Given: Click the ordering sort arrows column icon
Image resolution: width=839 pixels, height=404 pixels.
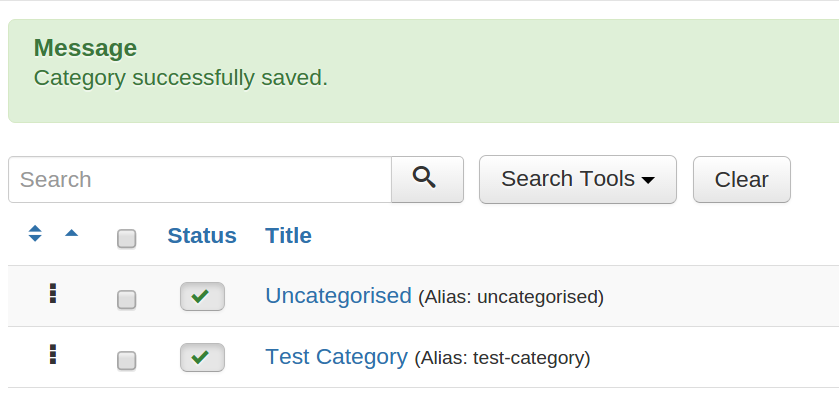Looking at the screenshot, I should 35,233.
